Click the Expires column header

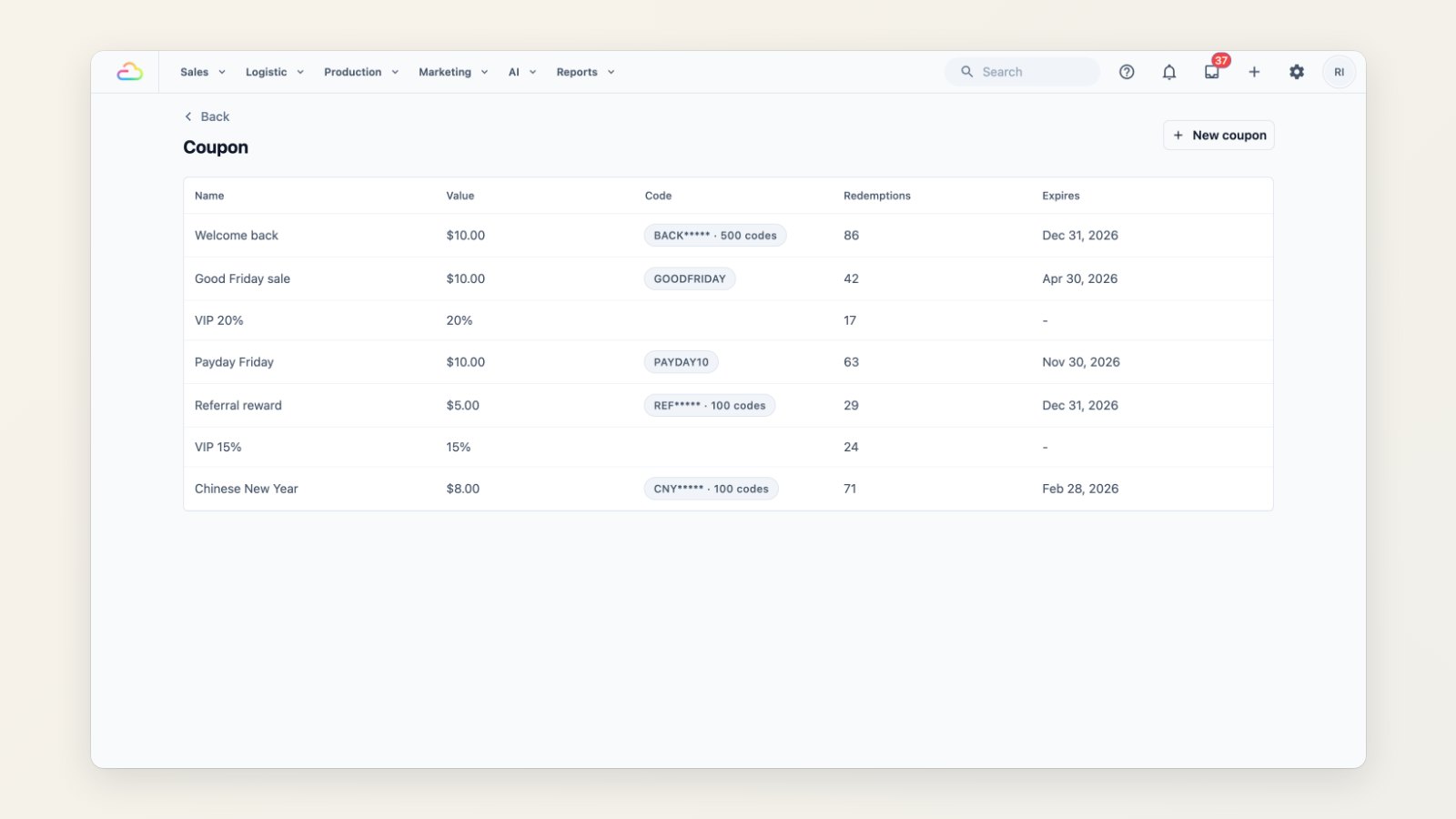(1061, 196)
